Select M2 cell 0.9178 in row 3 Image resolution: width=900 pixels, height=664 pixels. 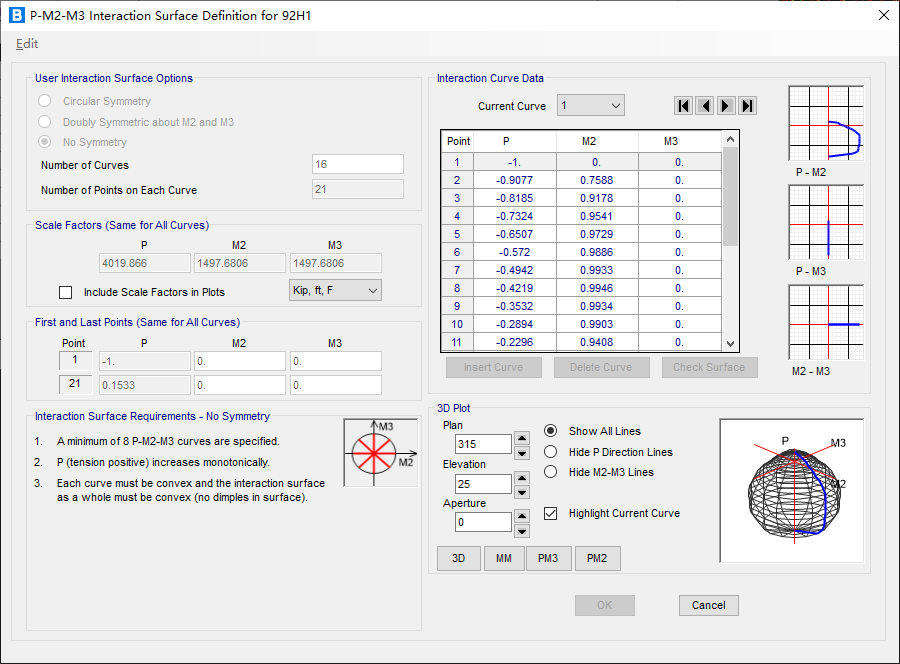click(x=597, y=198)
